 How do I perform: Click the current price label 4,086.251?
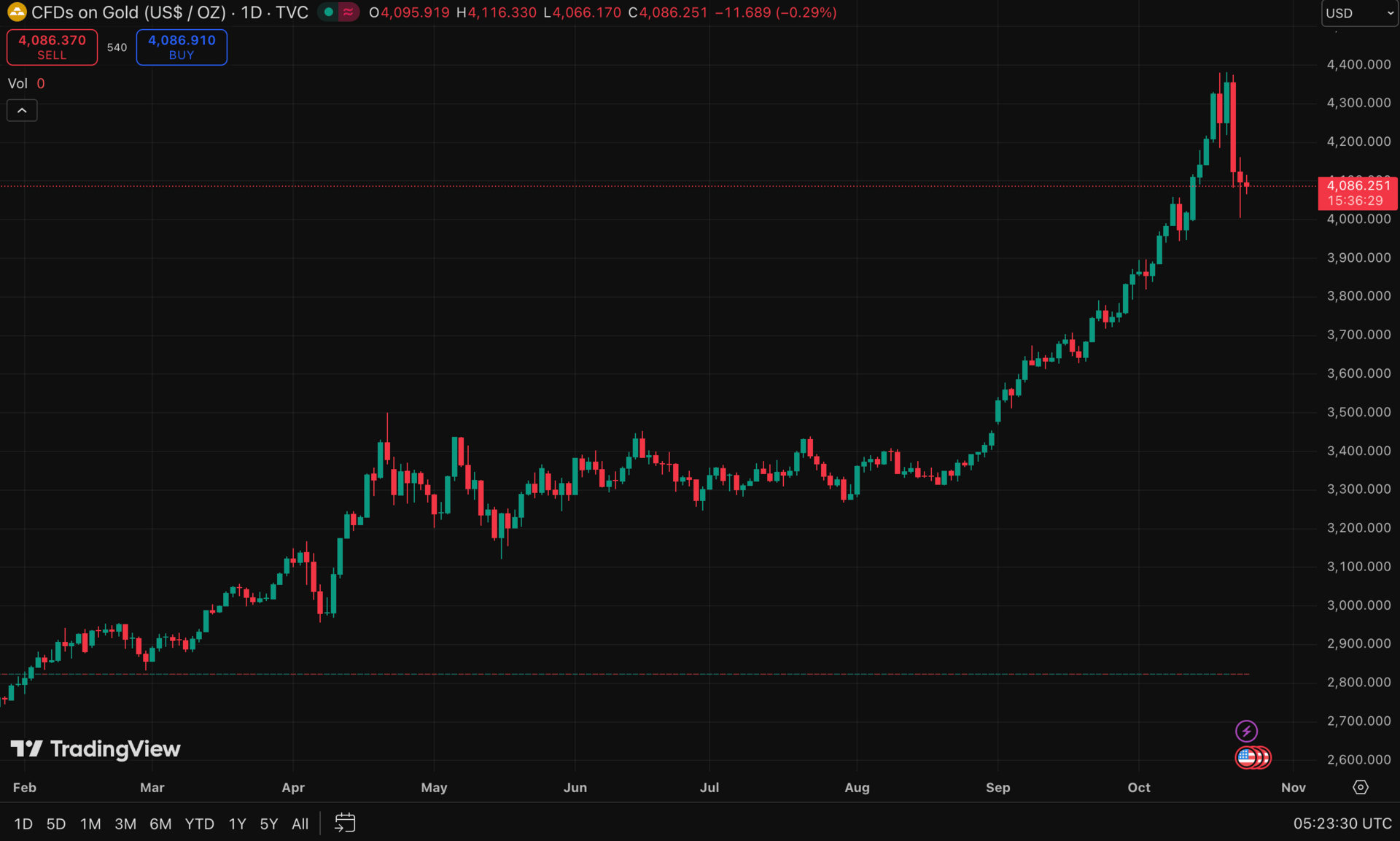(x=1358, y=186)
